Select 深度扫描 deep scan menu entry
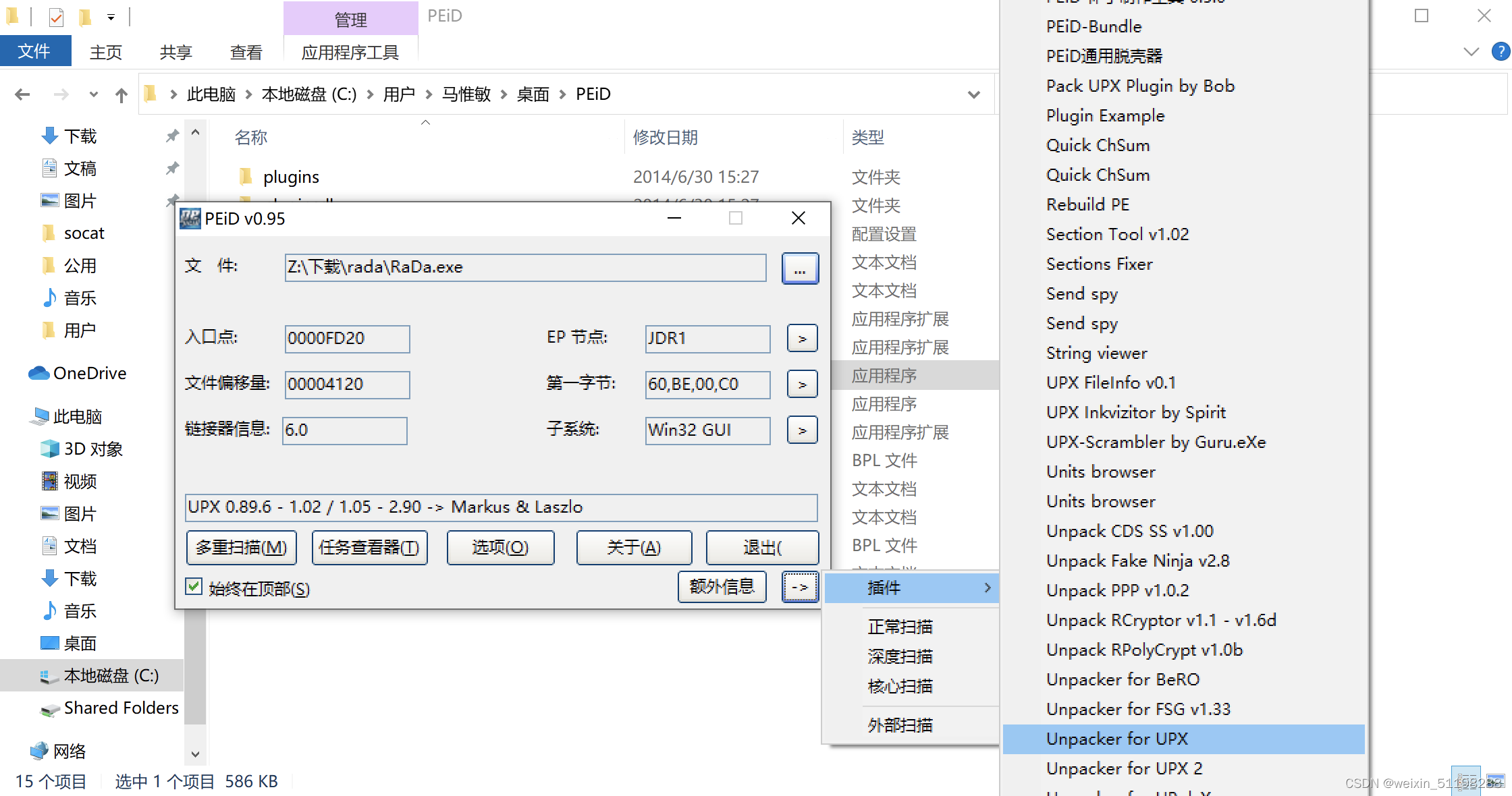 pos(900,656)
